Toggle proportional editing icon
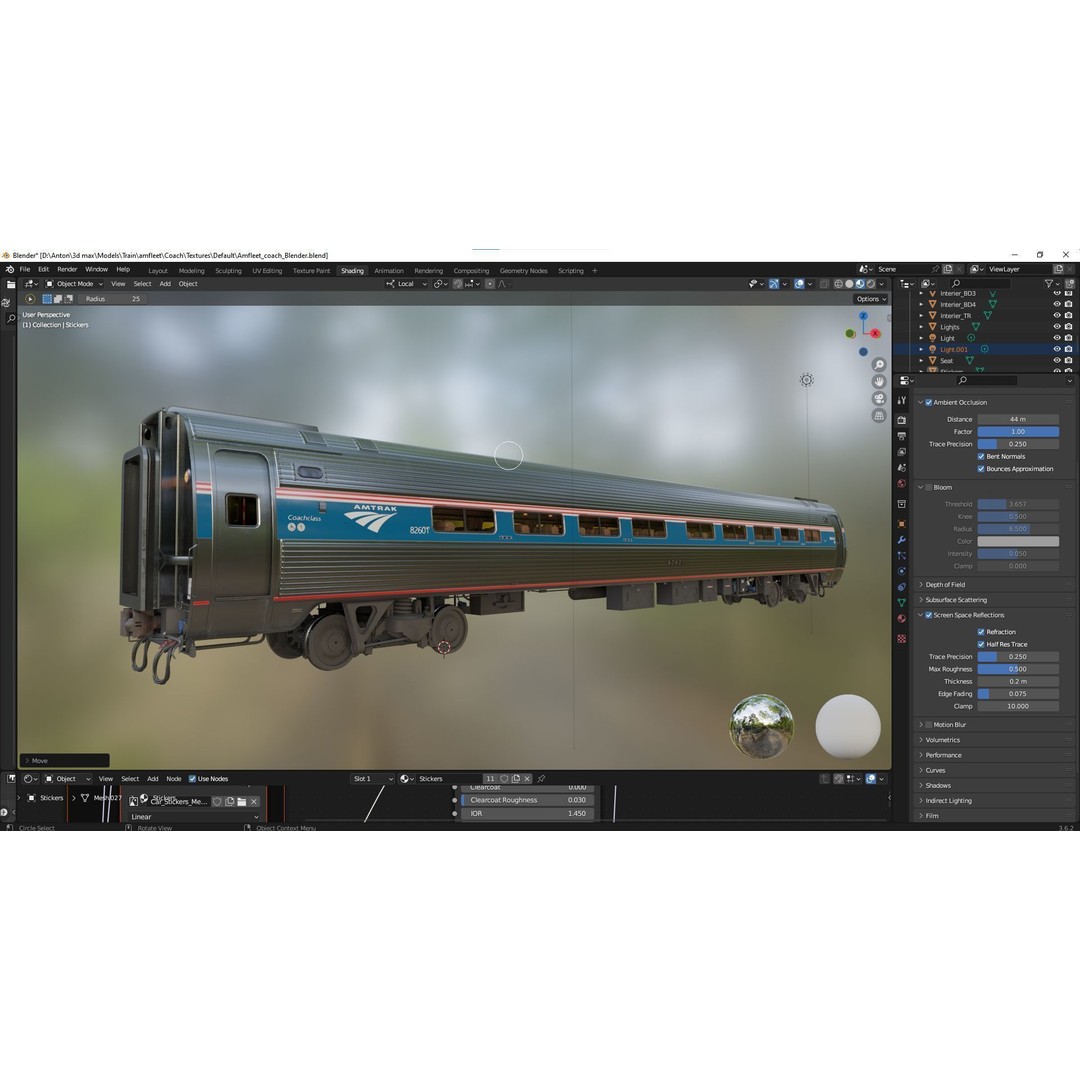The width and height of the screenshot is (1080, 1080). pyautogui.click(x=490, y=284)
